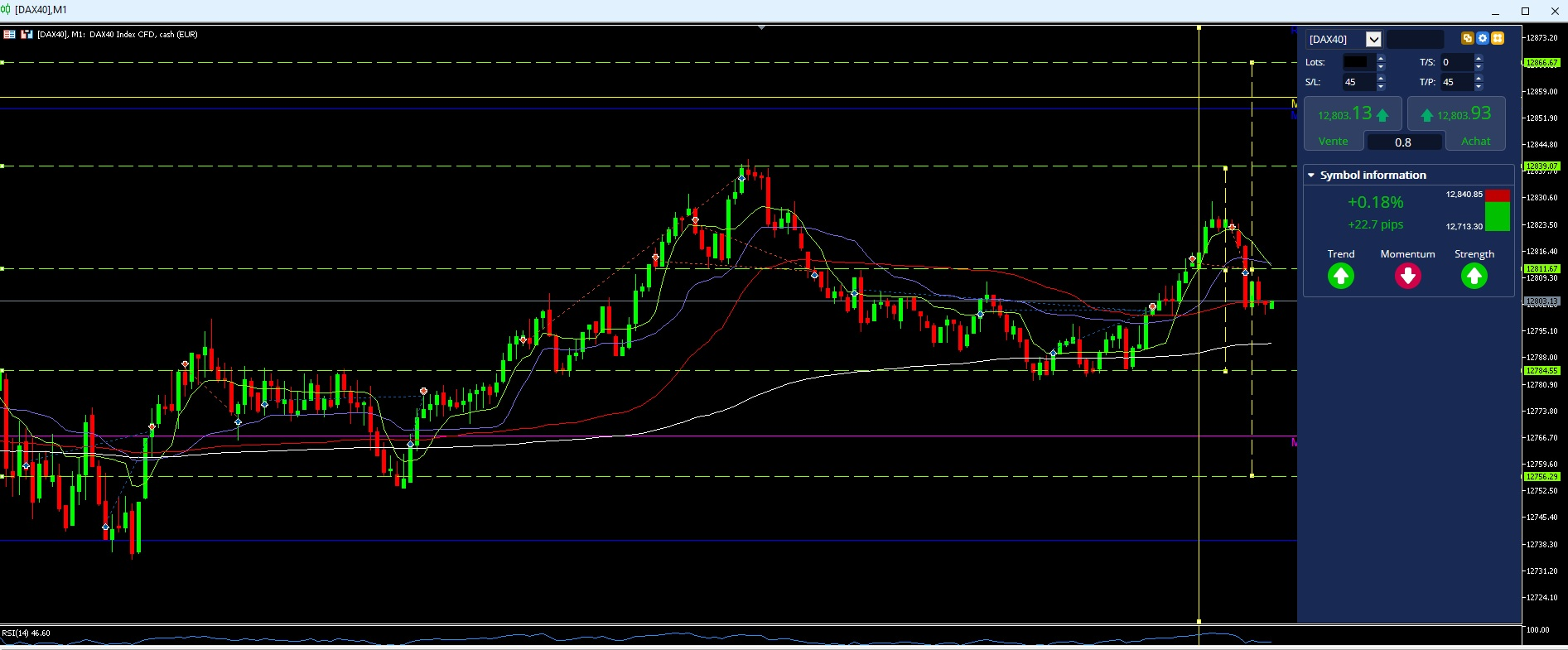Viewport: 1568px width, 650px height.
Task: Decrease the S/L value with down stepper
Action: point(1381,86)
